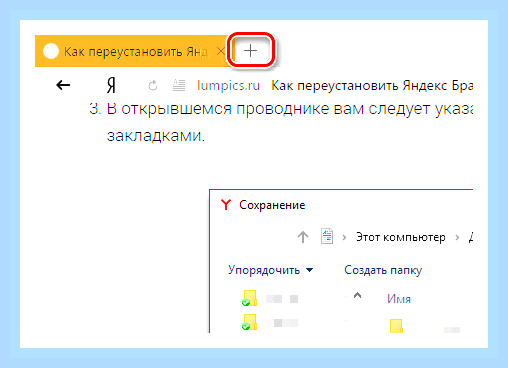This screenshot has height=368, width=508.
Task: Click the 'Создать папку' button
Action: pos(383,270)
